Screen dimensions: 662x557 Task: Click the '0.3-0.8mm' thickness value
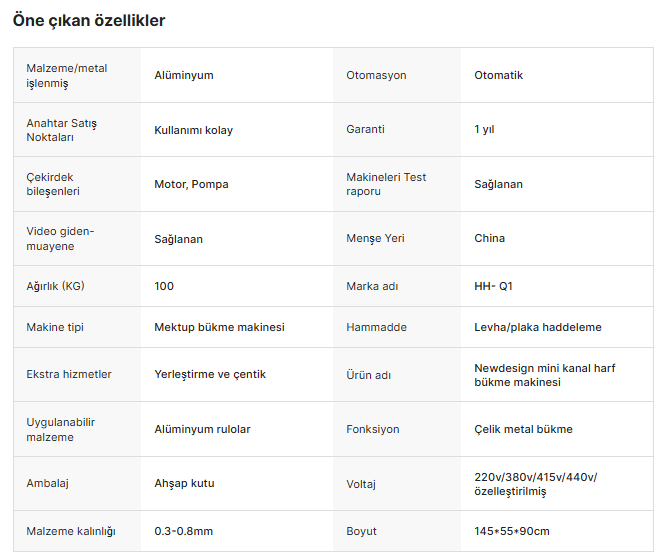[x=183, y=531]
